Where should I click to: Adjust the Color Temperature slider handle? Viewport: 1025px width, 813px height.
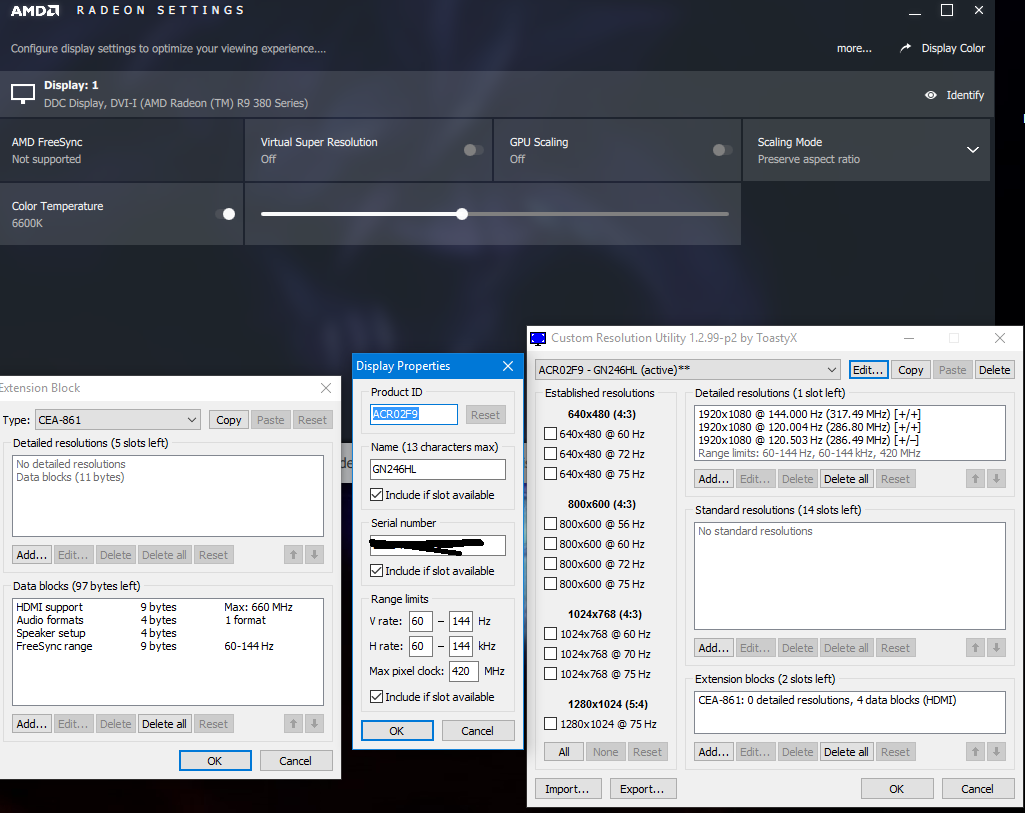[462, 214]
